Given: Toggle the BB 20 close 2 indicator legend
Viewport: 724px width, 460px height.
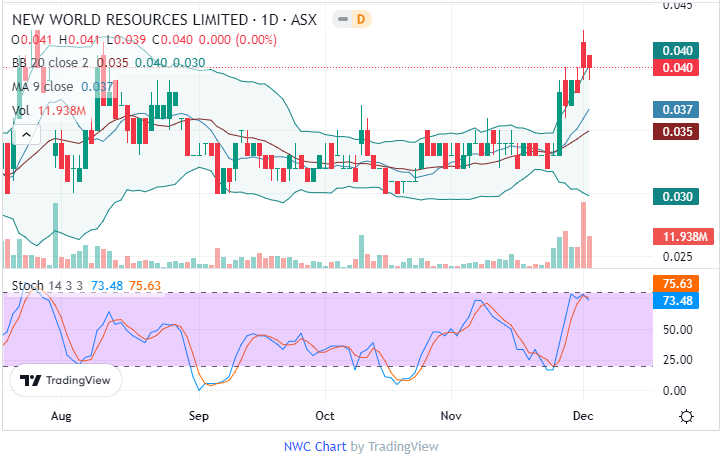Looking at the screenshot, I should (x=50, y=63).
